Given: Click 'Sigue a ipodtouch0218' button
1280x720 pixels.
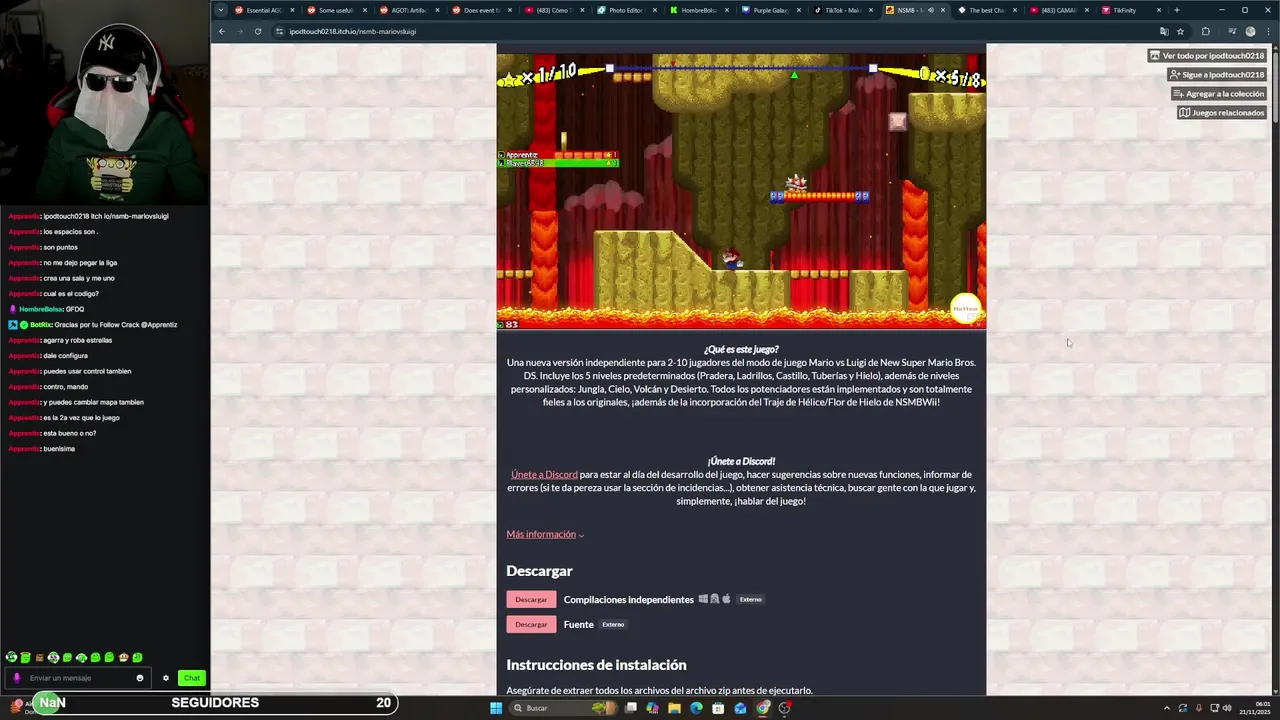Looking at the screenshot, I should (x=1217, y=75).
